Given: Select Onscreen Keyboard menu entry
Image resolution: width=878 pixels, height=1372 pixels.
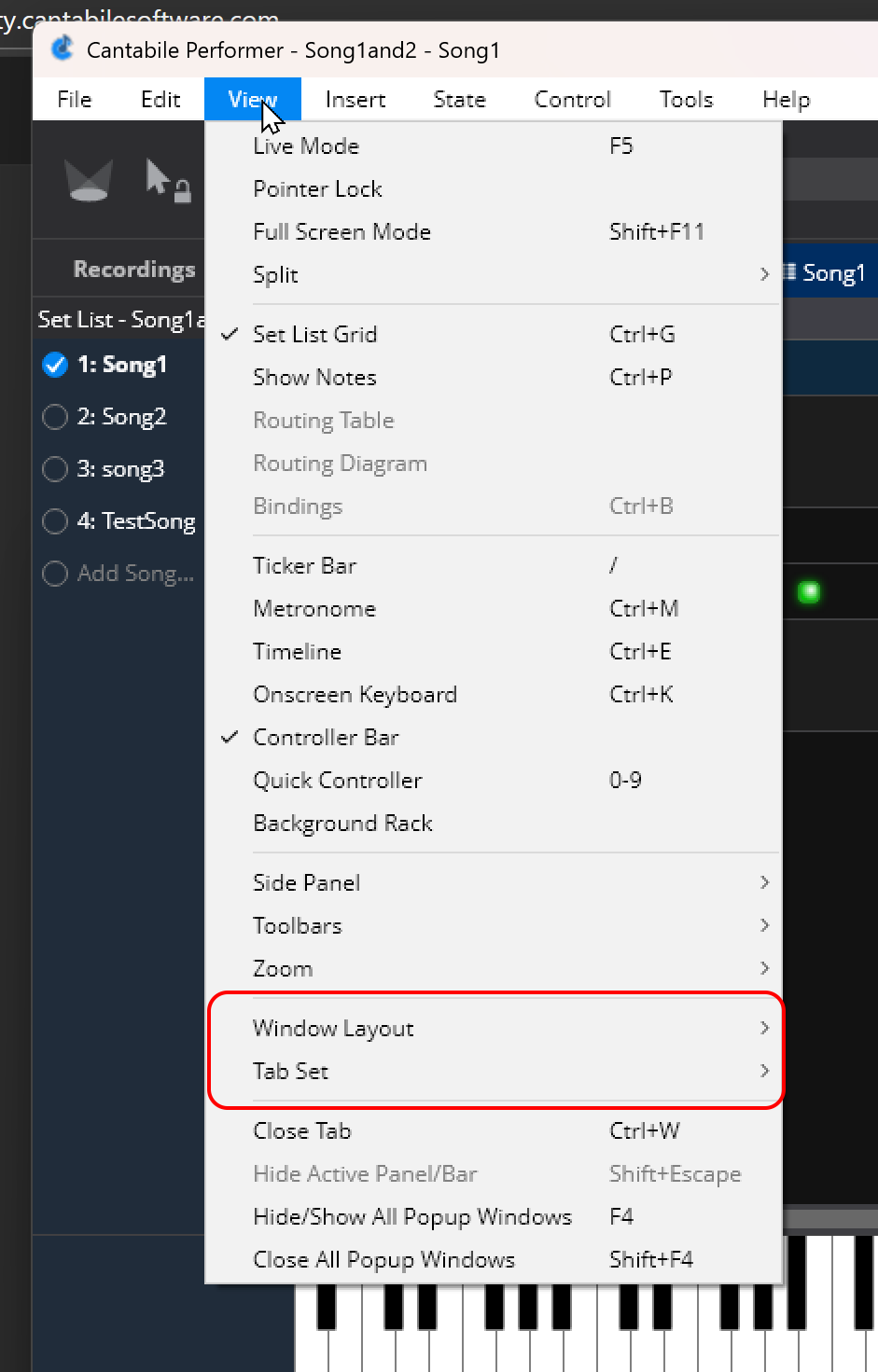Looking at the screenshot, I should [x=355, y=694].
